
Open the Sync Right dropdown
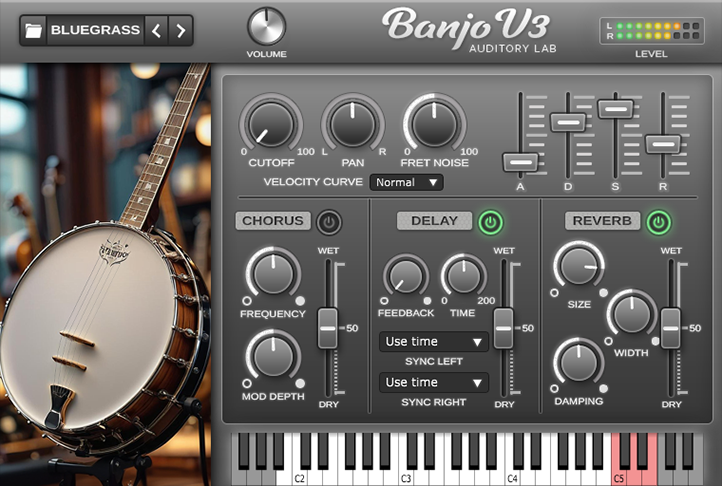433,383
